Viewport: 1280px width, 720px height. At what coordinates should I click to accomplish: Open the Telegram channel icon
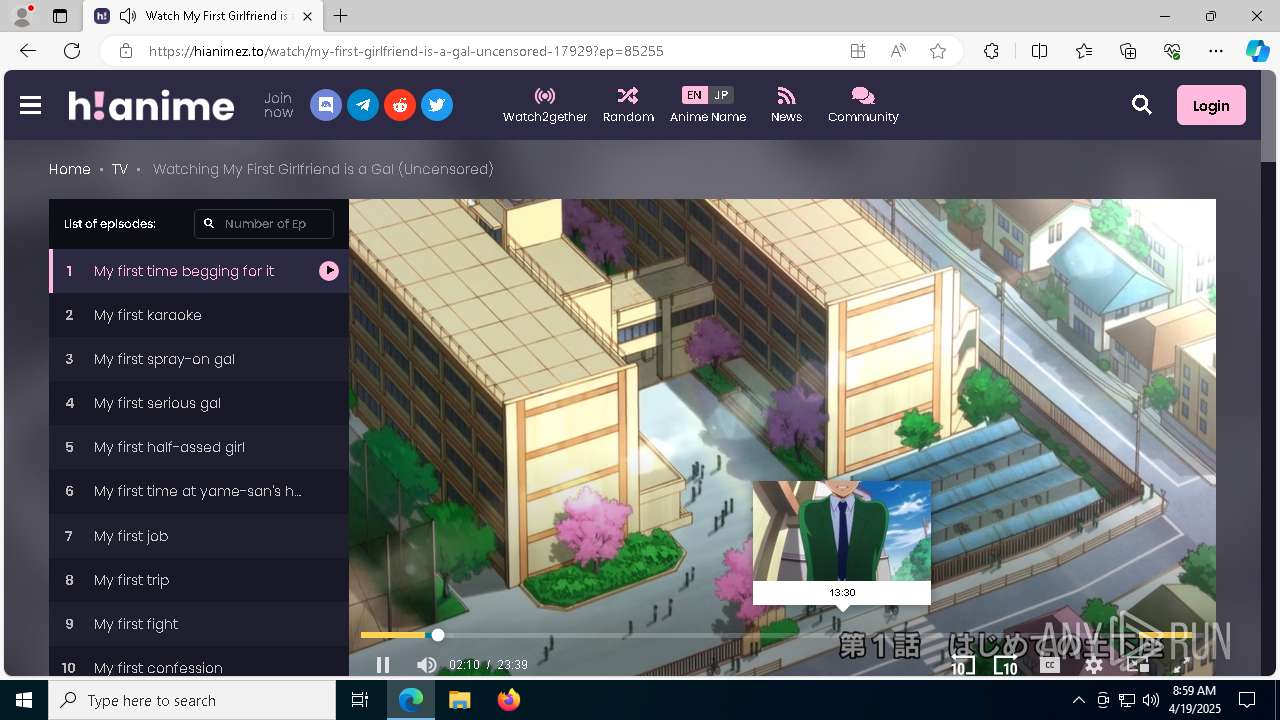tap(363, 105)
